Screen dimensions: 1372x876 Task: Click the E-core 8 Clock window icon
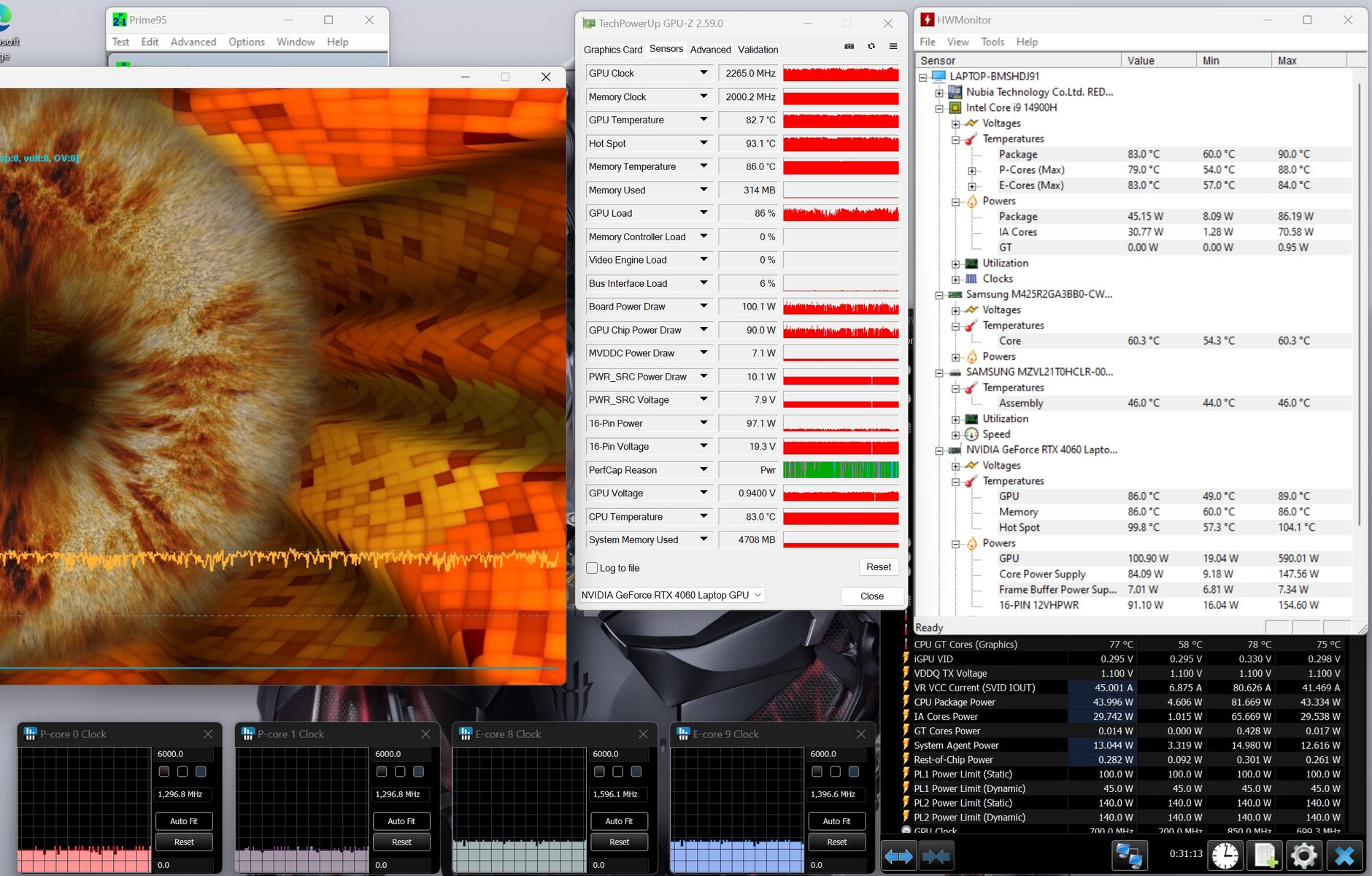[466, 734]
